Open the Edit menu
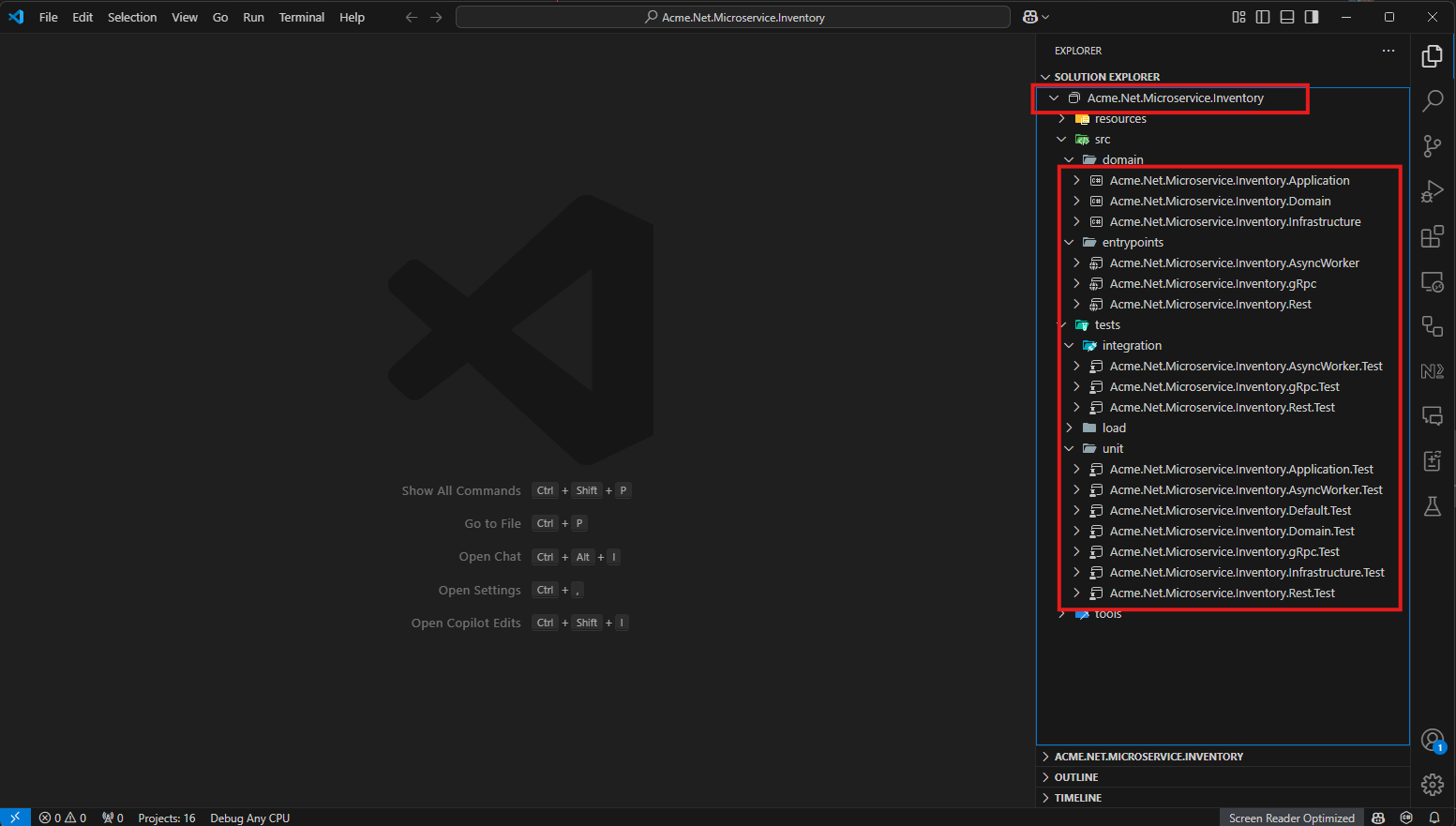The image size is (1456, 826). pyautogui.click(x=83, y=17)
